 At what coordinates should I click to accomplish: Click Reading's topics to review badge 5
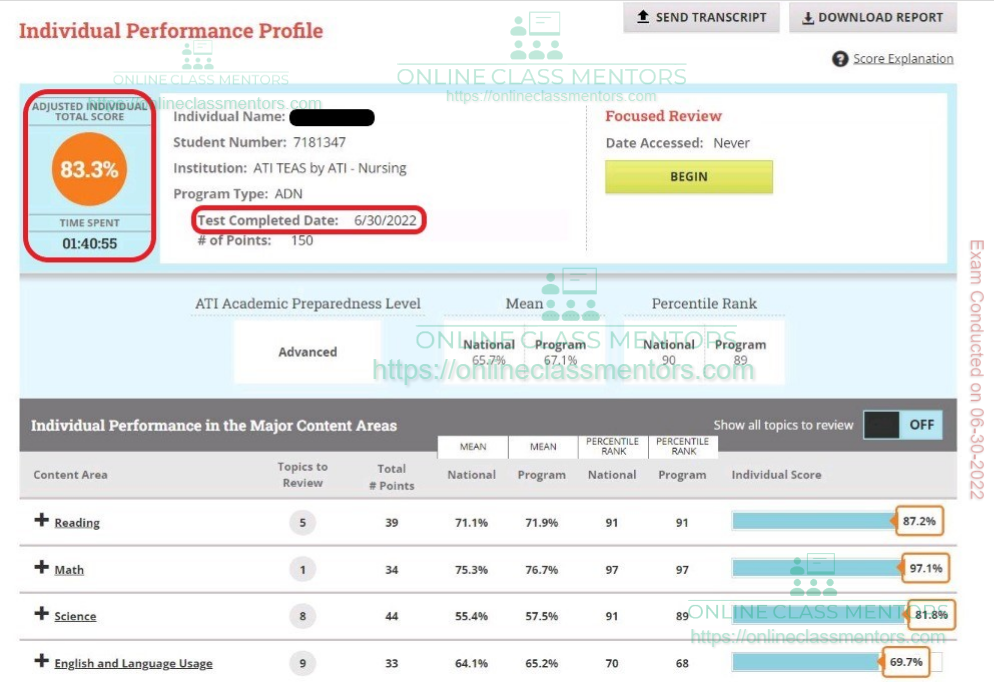coord(302,522)
